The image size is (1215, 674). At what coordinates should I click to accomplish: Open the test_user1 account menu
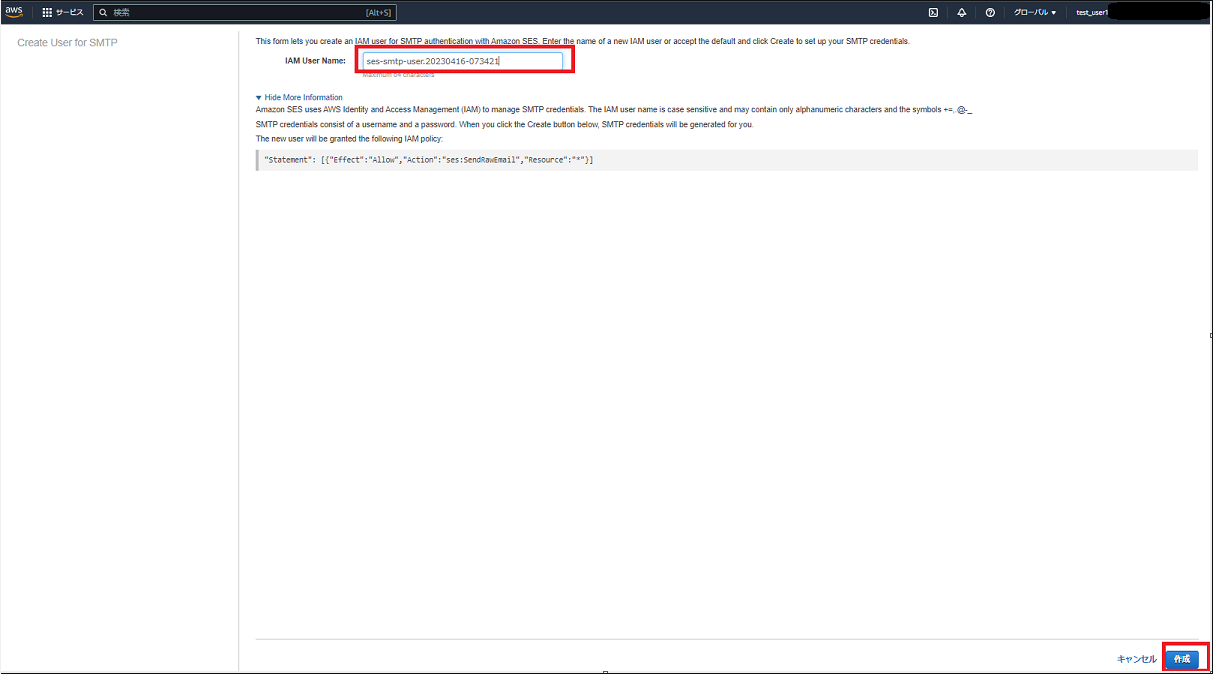pos(1092,12)
